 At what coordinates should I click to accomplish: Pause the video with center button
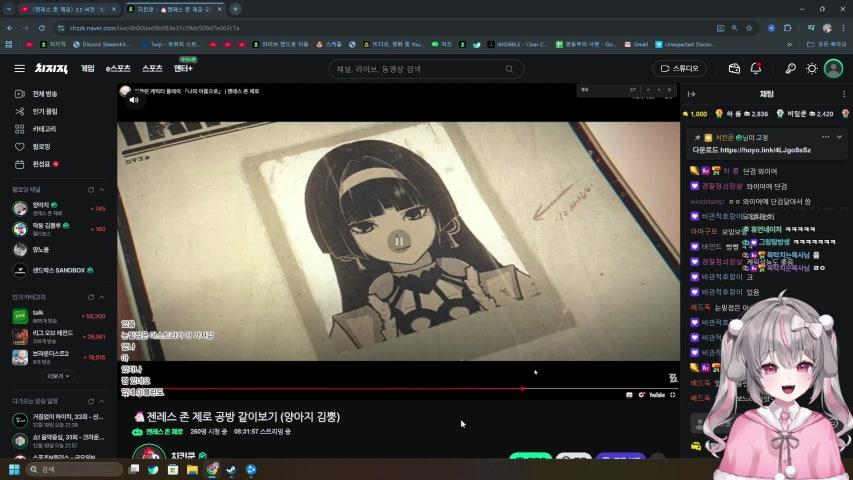tap(399, 241)
